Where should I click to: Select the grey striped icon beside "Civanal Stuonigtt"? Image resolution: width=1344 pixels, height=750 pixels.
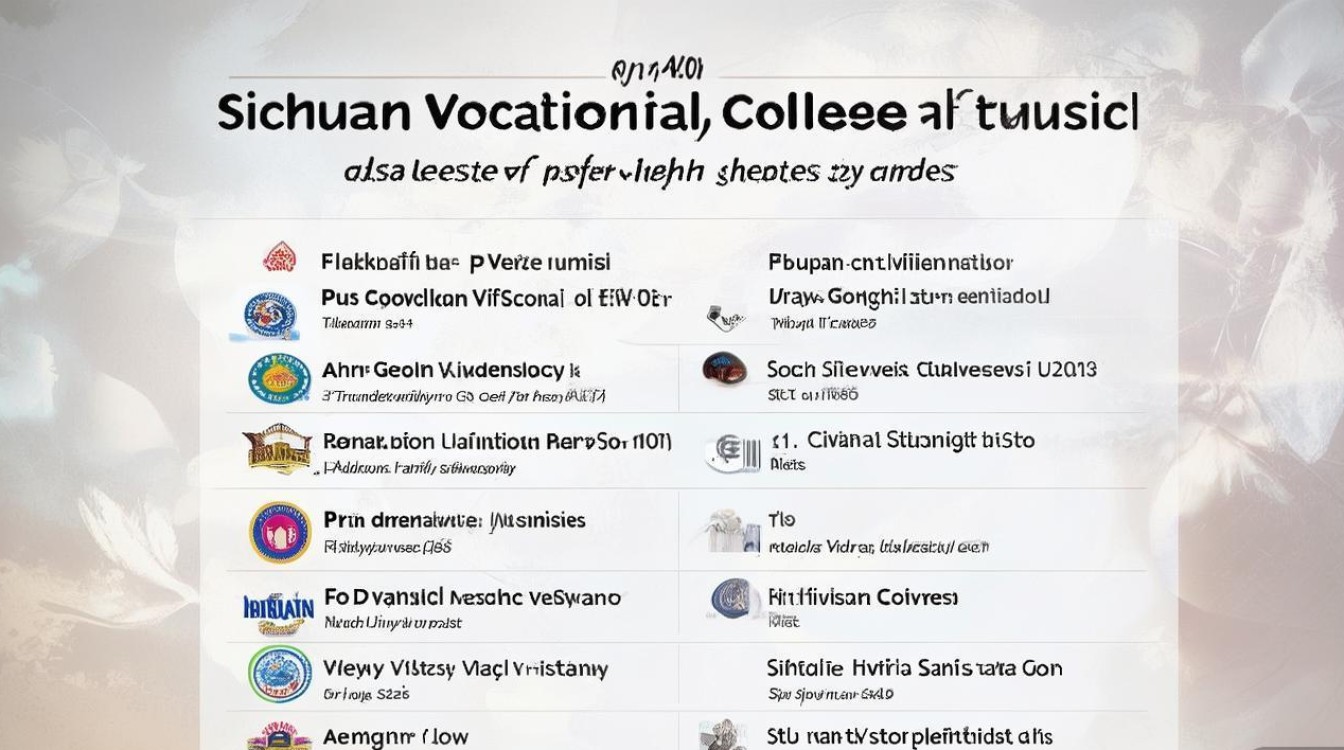727,452
